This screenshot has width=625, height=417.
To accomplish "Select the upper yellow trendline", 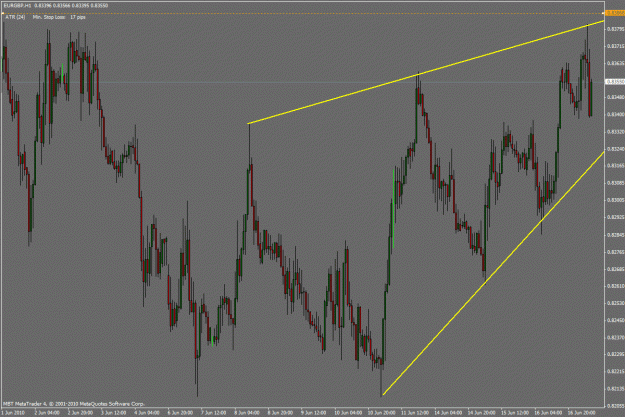I will pos(426,72).
